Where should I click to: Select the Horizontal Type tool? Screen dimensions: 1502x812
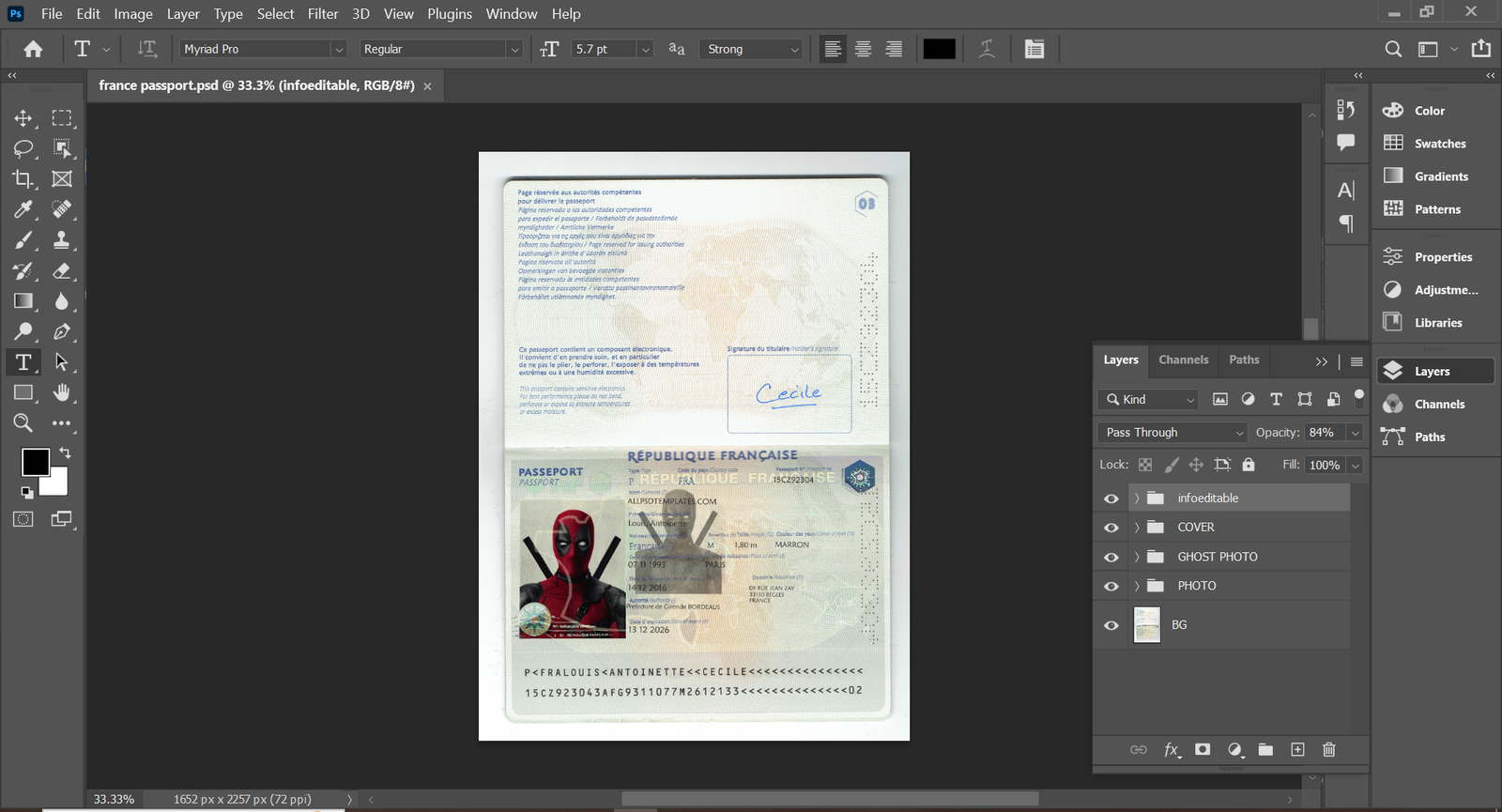(x=23, y=362)
